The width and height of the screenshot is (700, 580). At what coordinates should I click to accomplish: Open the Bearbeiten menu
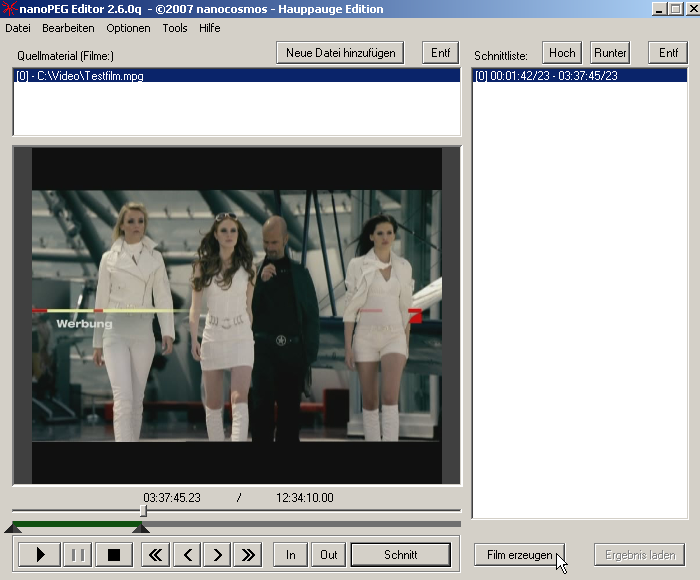[x=68, y=28]
